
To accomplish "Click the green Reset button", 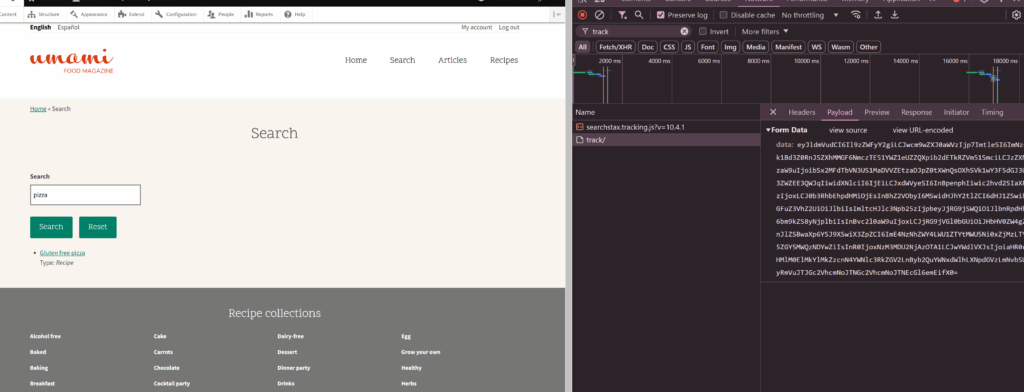I will (98, 227).
